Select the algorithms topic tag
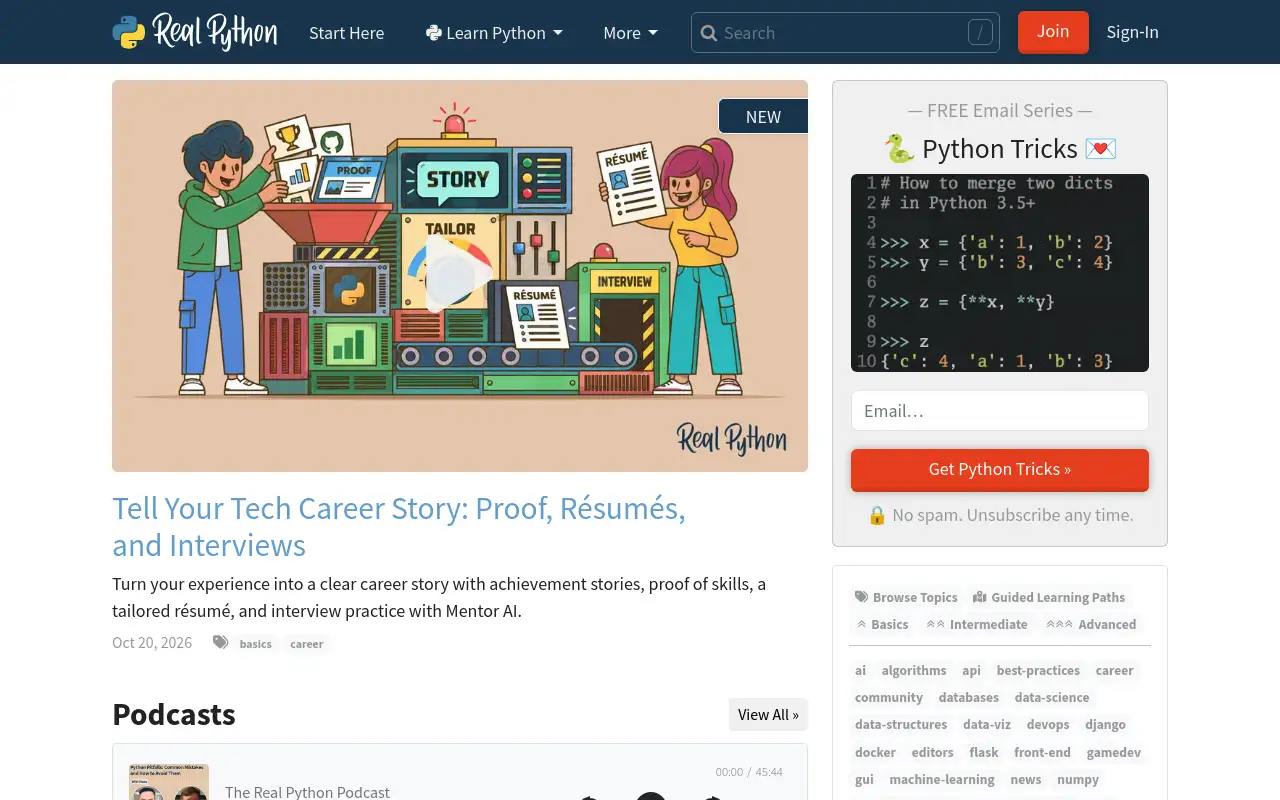This screenshot has height=800, width=1280. [914, 670]
